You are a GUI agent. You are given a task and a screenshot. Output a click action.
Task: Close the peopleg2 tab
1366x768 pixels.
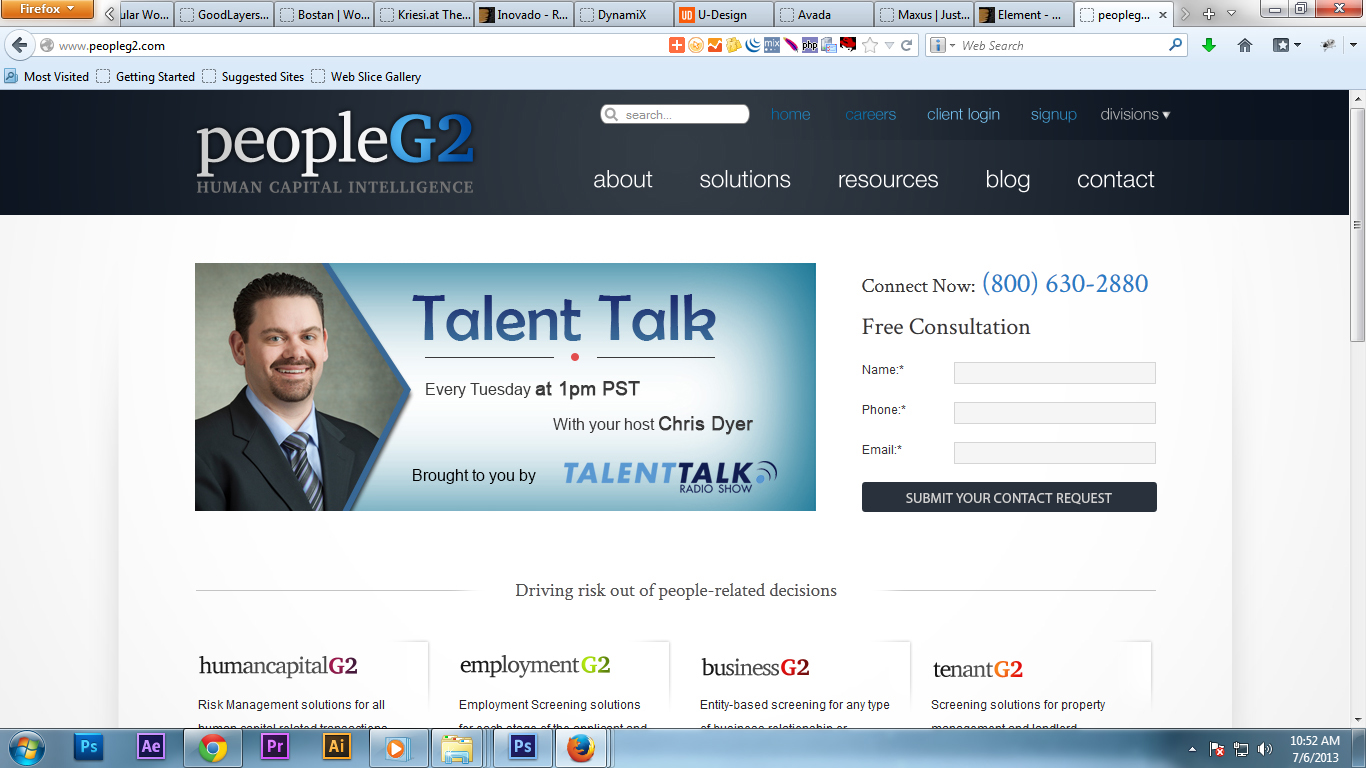click(x=1164, y=15)
